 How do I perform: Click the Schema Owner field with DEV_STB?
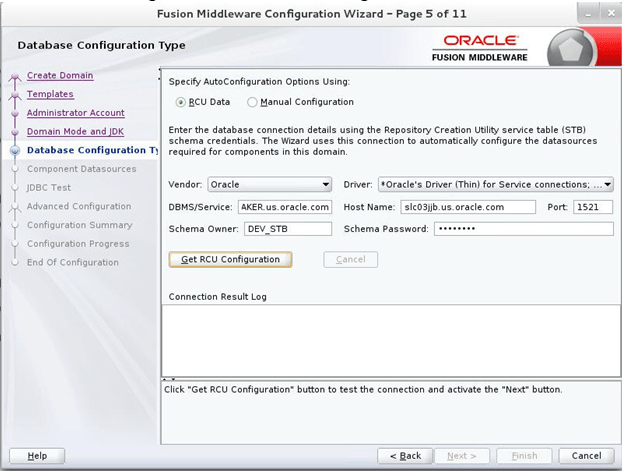(x=288, y=229)
